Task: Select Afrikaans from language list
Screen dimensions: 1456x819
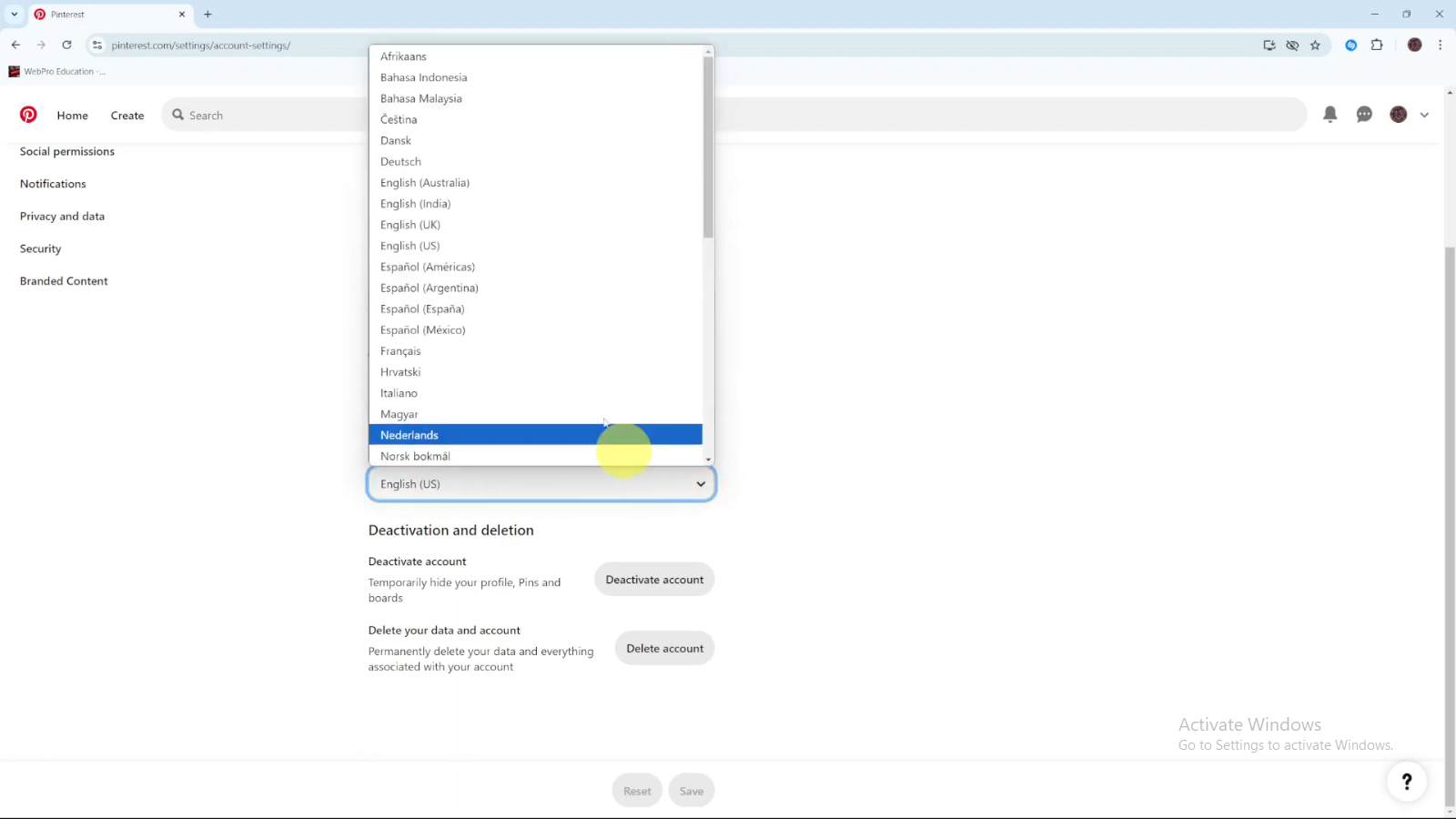Action: pyautogui.click(x=535, y=56)
